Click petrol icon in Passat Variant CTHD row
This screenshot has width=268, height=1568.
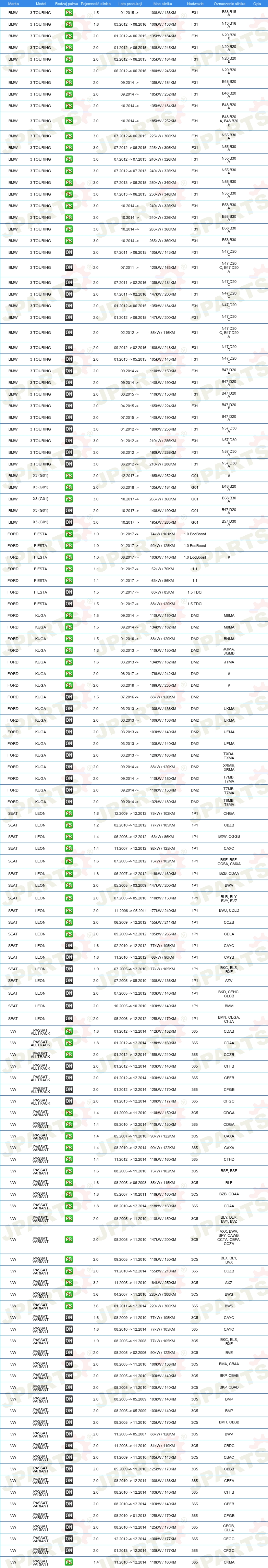click(x=69, y=1160)
